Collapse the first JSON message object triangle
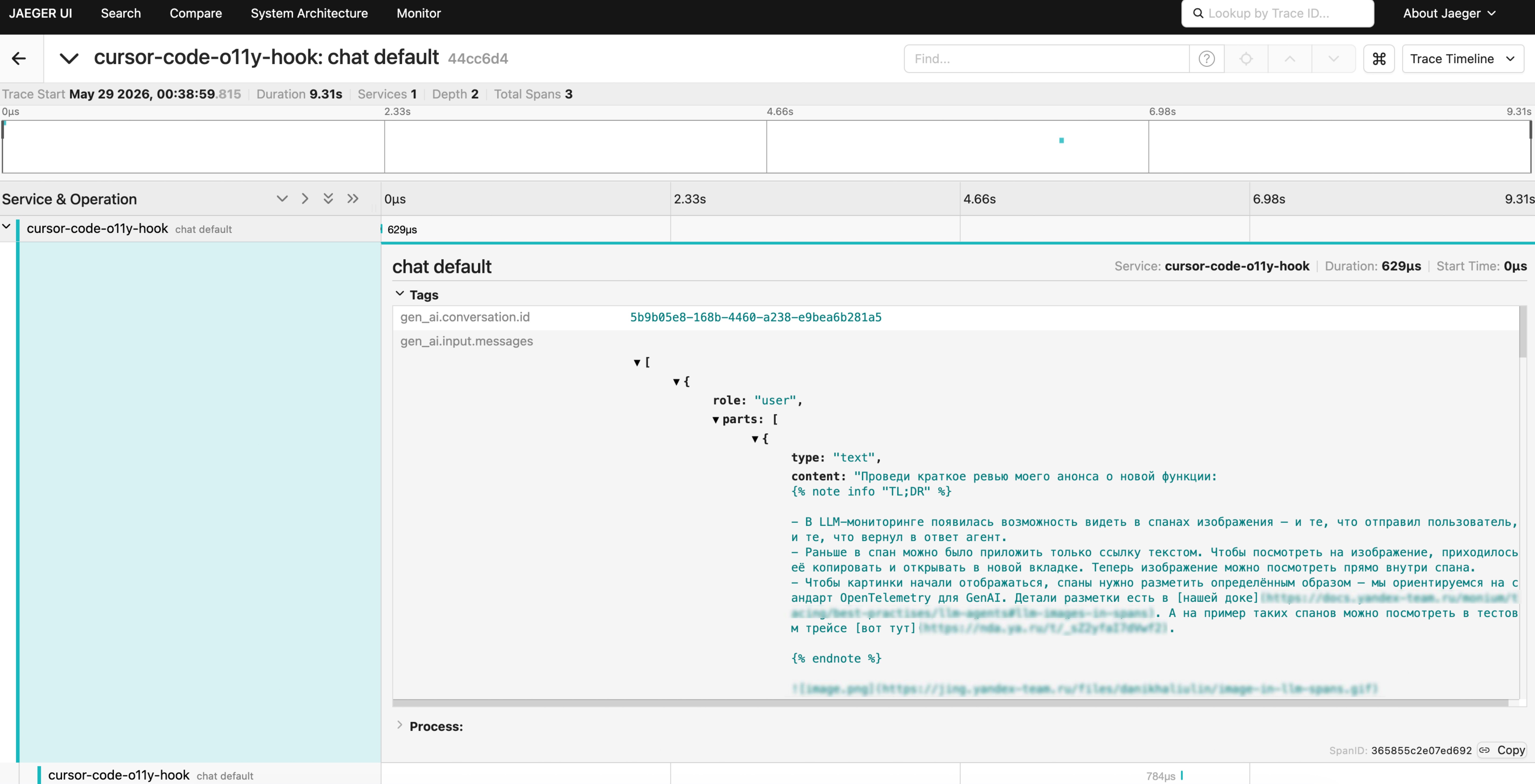 (676, 382)
